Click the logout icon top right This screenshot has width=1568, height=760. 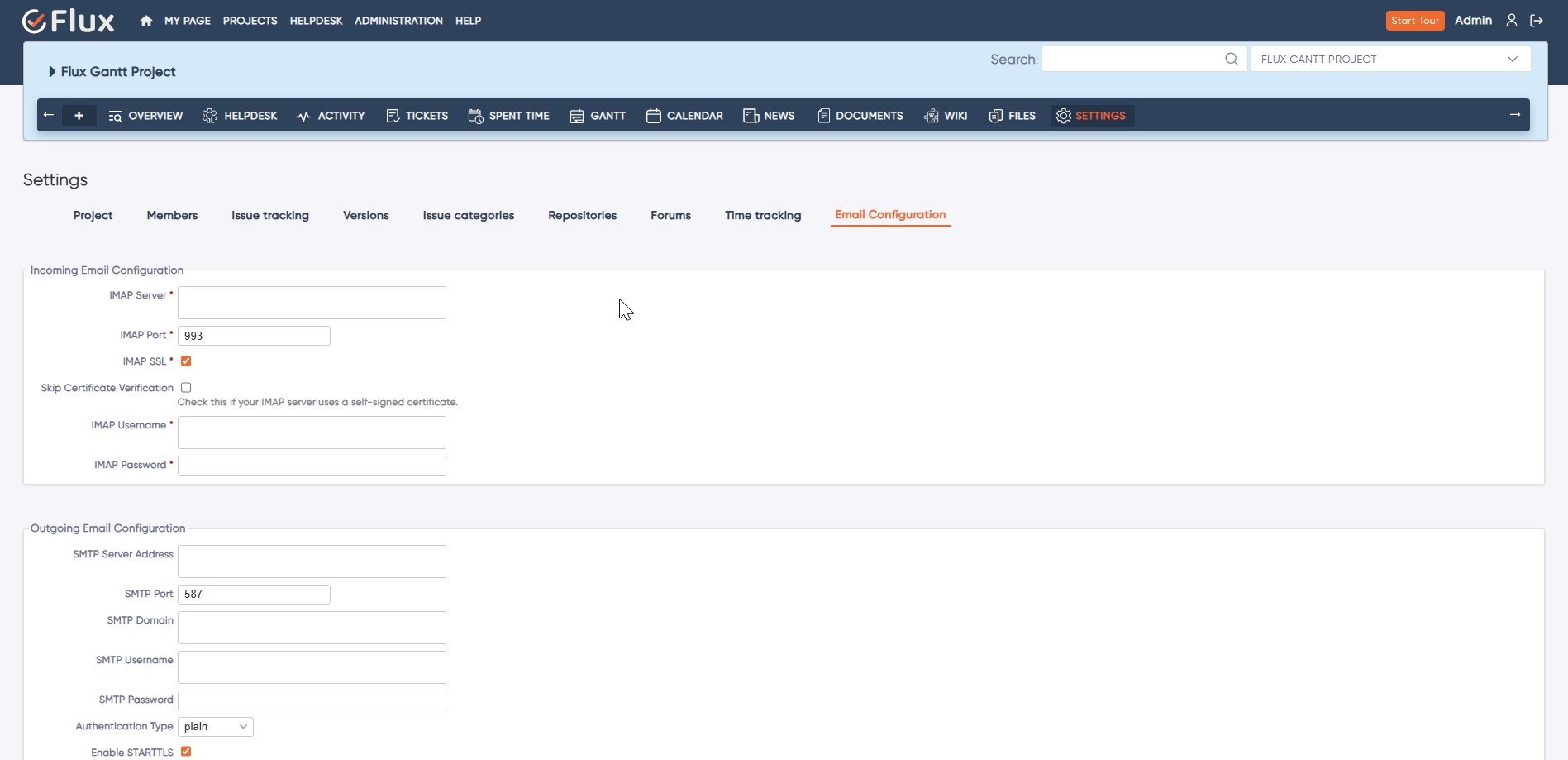coord(1537,21)
